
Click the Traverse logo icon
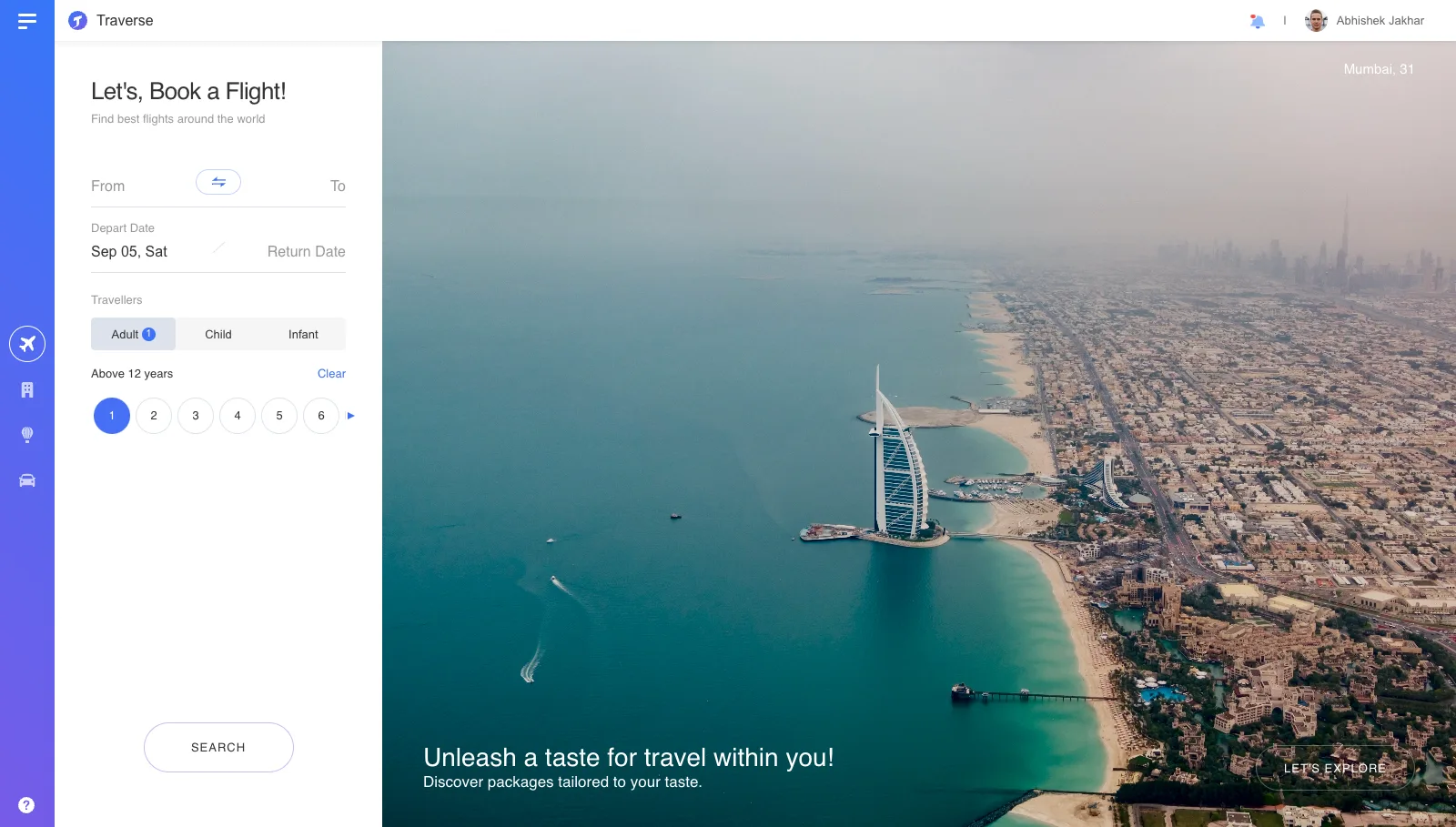point(78,20)
